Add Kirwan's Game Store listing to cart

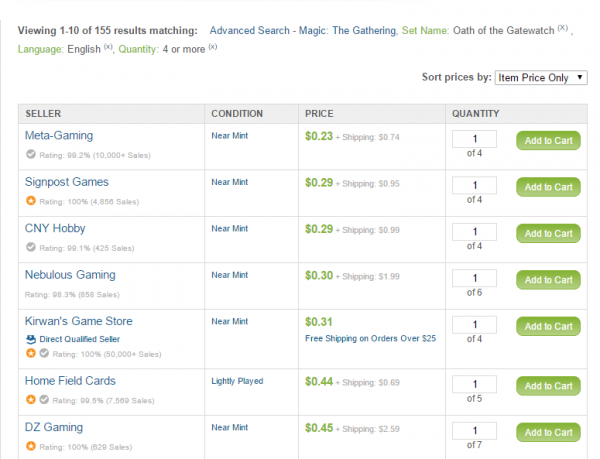pos(548,326)
